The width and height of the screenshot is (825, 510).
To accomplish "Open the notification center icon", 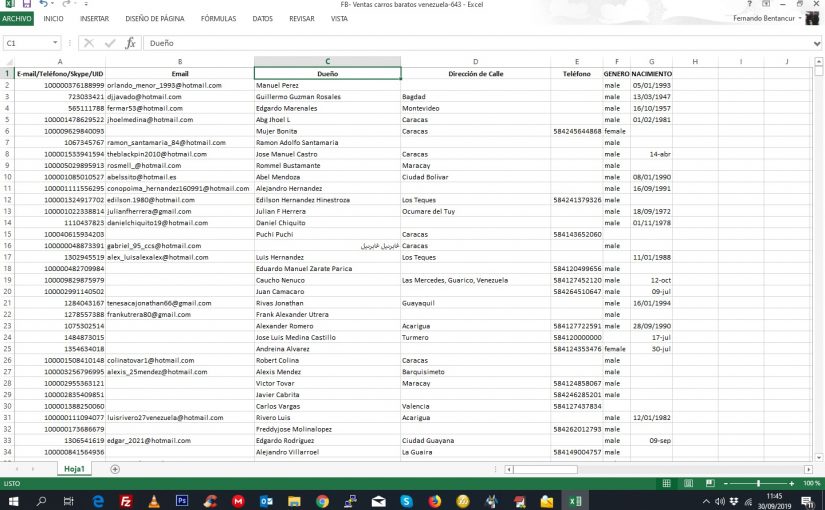I will tap(807, 501).
